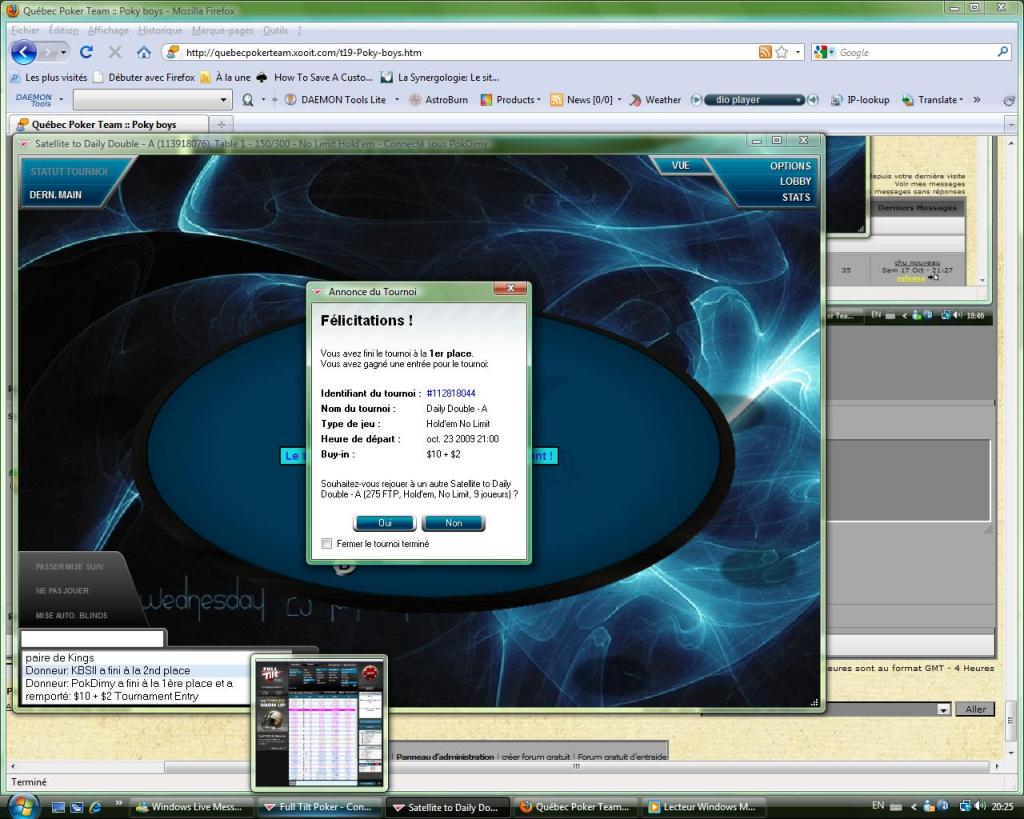Toggle 'Ne pas jouer' option

pyautogui.click(x=62, y=590)
